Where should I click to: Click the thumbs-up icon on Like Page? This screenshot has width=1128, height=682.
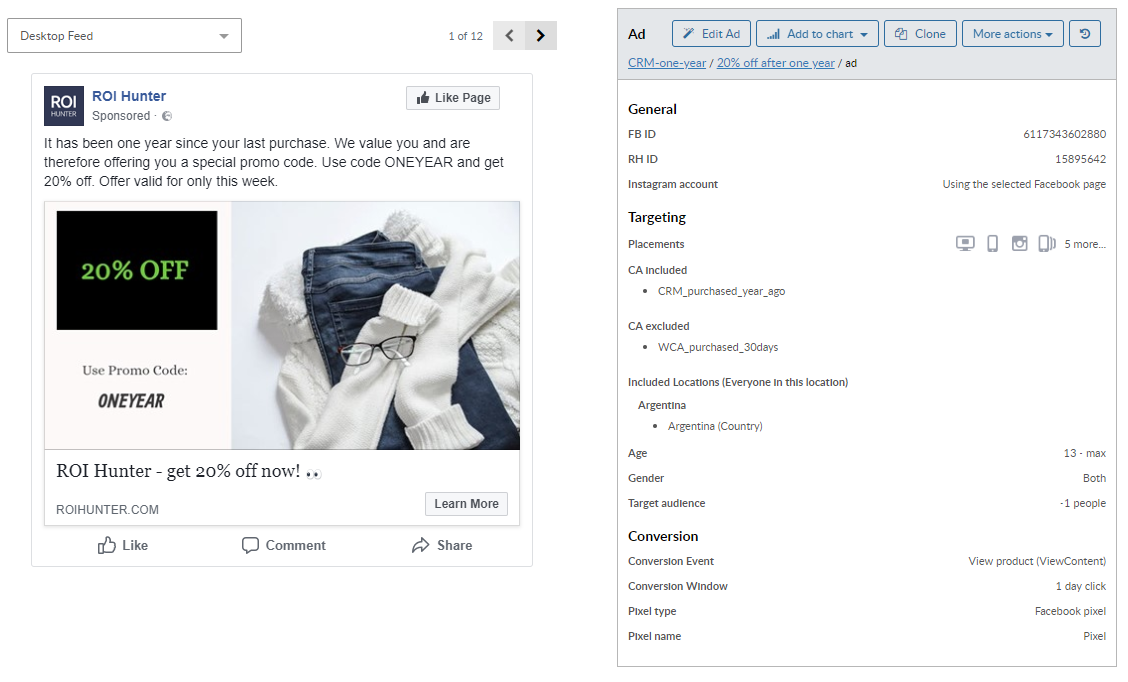(x=423, y=98)
